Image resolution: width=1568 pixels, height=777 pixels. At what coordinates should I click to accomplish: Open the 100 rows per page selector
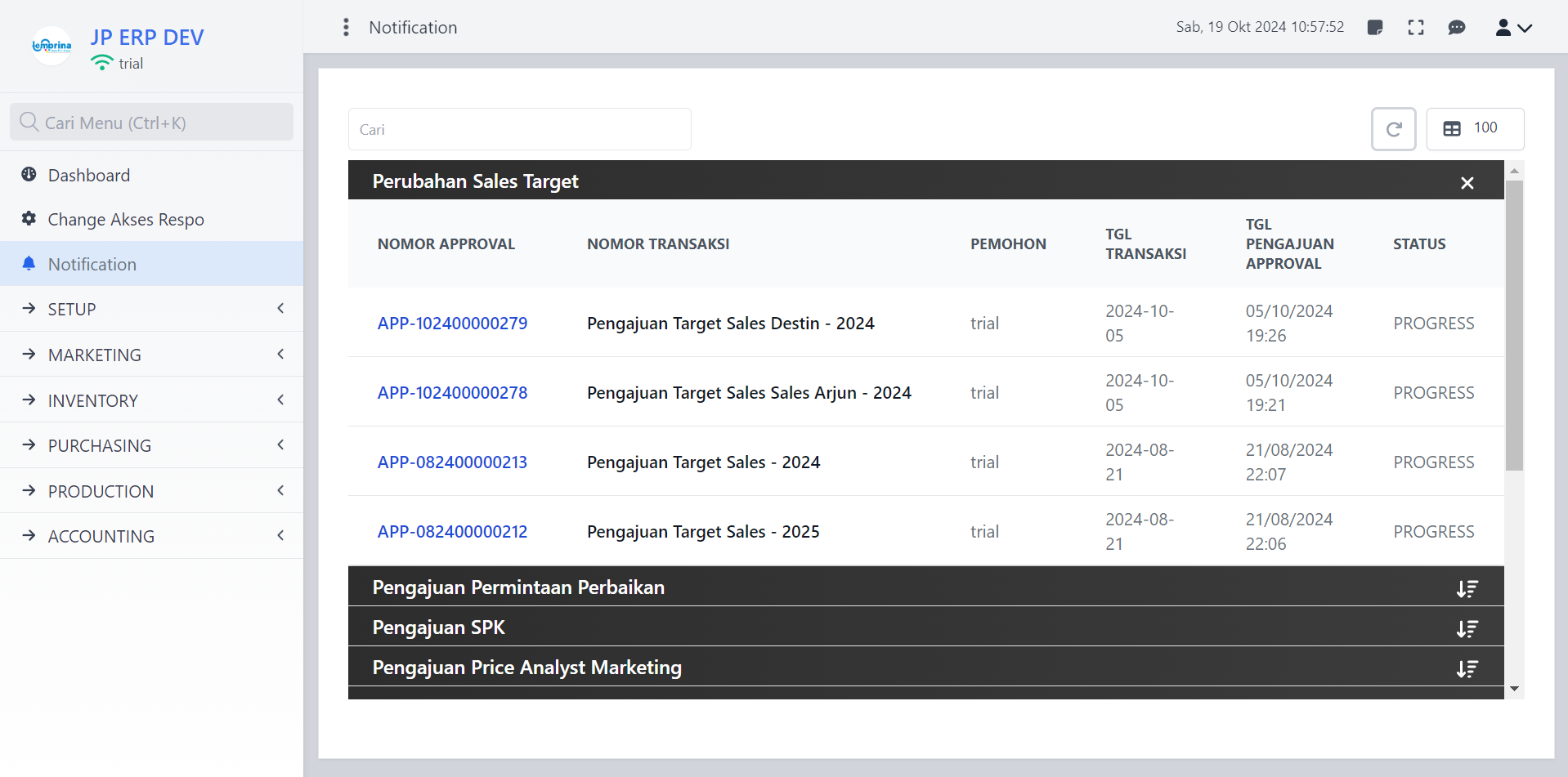(x=1475, y=129)
